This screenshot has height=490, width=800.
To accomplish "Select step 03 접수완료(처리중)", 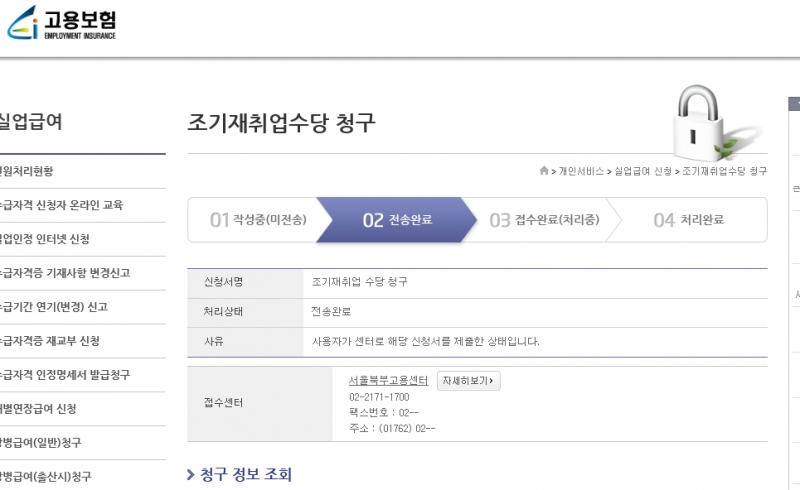I will (536, 220).
